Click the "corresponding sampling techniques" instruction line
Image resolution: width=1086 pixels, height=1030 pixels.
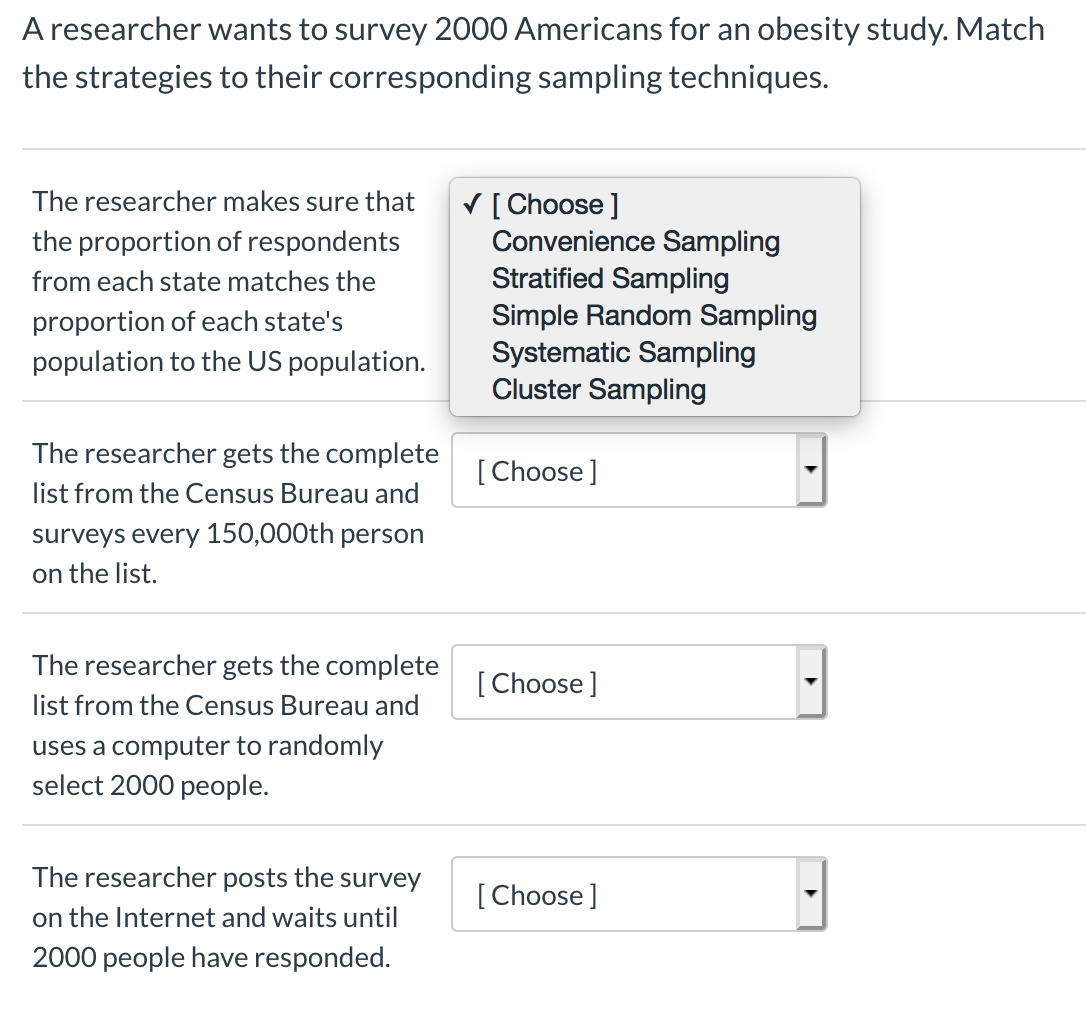coord(425,78)
